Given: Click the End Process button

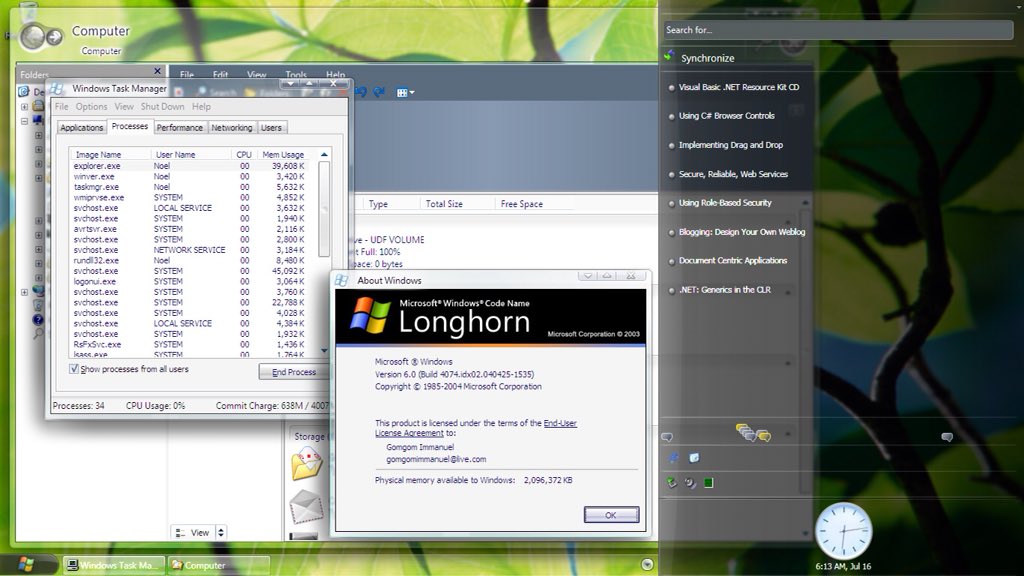Looking at the screenshot, I should coord(294,372).
